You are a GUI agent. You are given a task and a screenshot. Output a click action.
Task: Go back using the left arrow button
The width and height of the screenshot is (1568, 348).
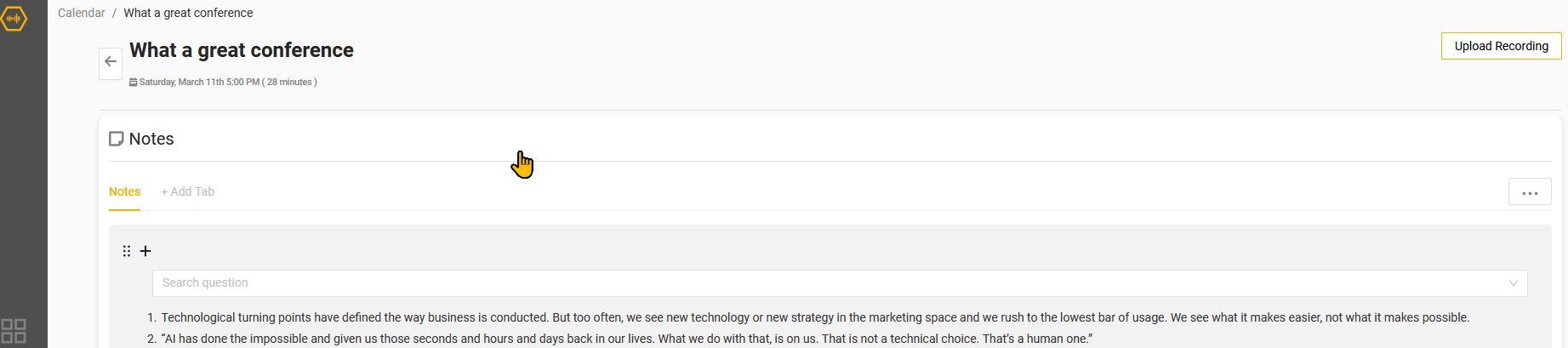coord(111,62)
